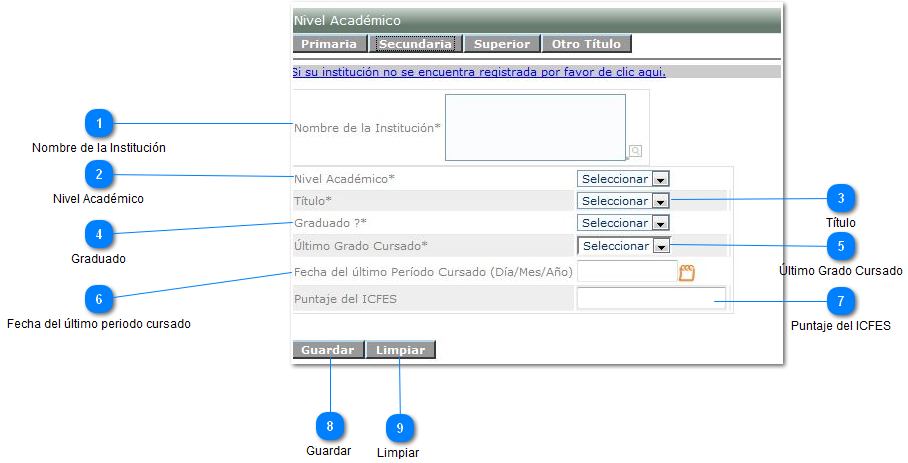This screenshot has height=463, width=908.
Task: Click callout bubble number 8 above Guardar label
Action: (328, 425)
